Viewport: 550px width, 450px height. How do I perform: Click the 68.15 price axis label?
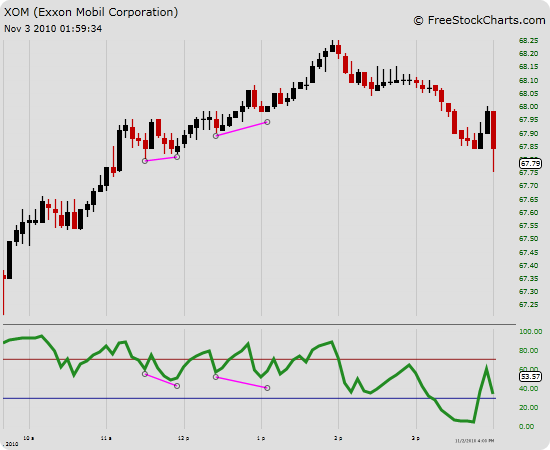coord(528,67)
